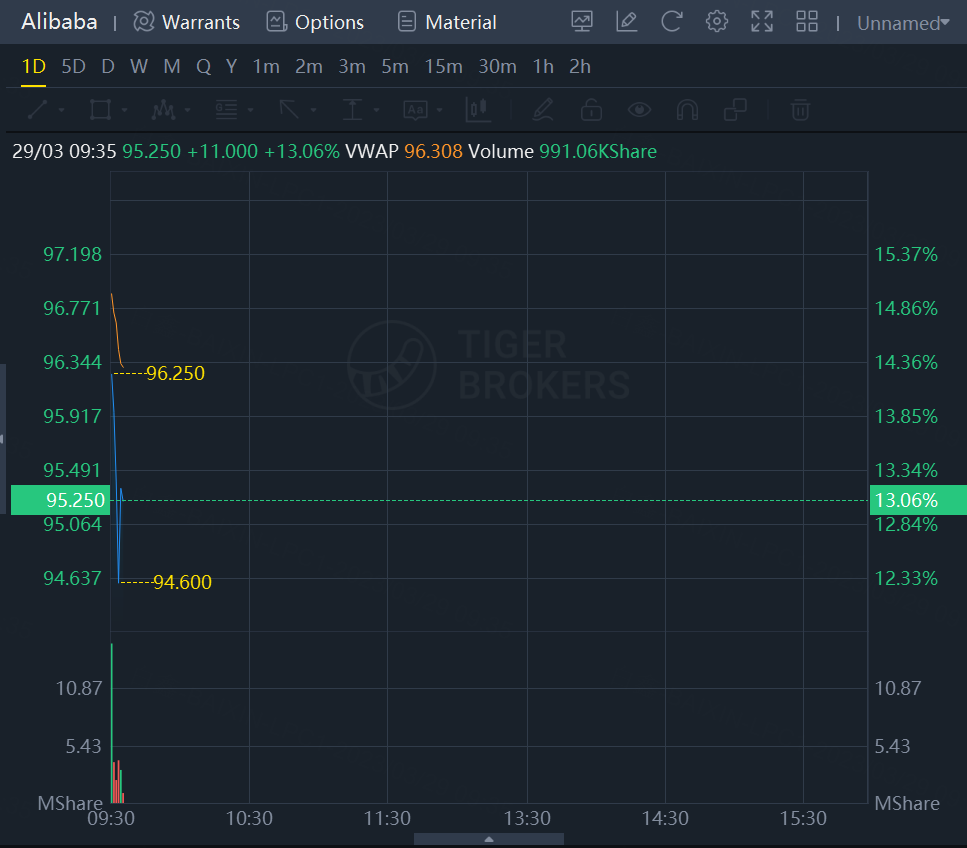Delete drawings with the trash icon
The height and width of the screenshot is (848, 967).
[x=800, y=110]
